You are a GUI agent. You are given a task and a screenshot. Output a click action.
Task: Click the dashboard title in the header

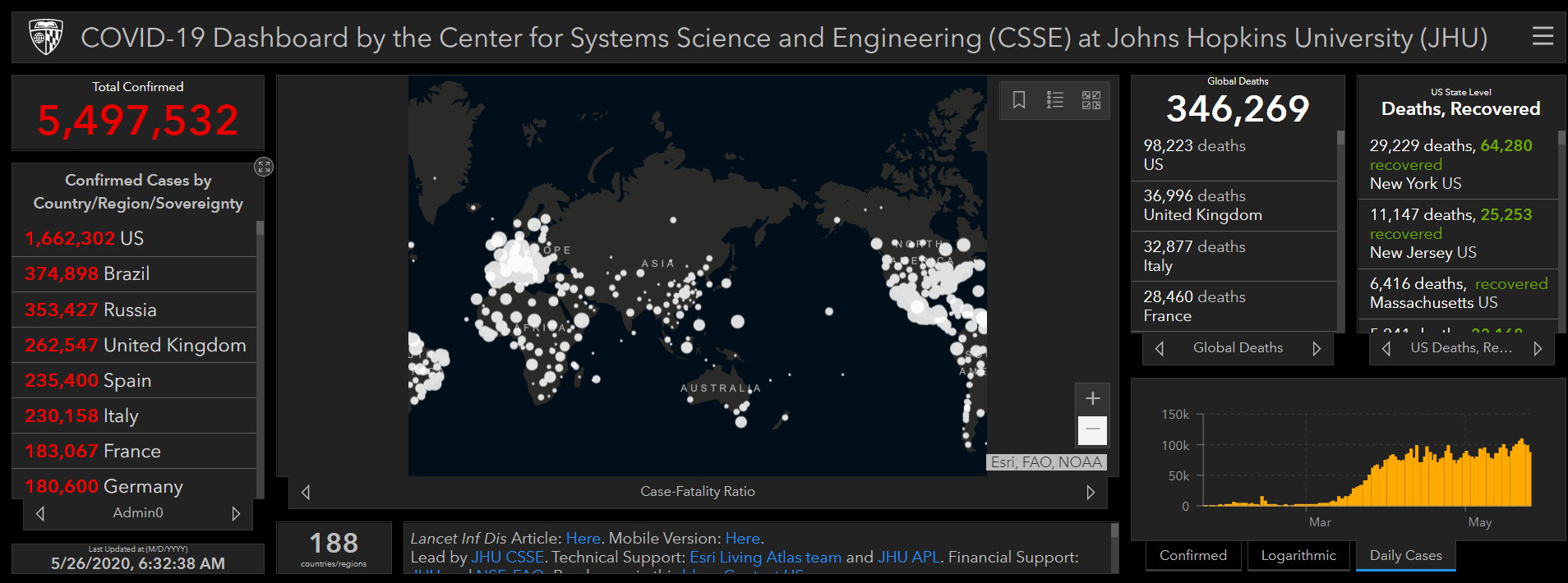click(x=784, y=38)
